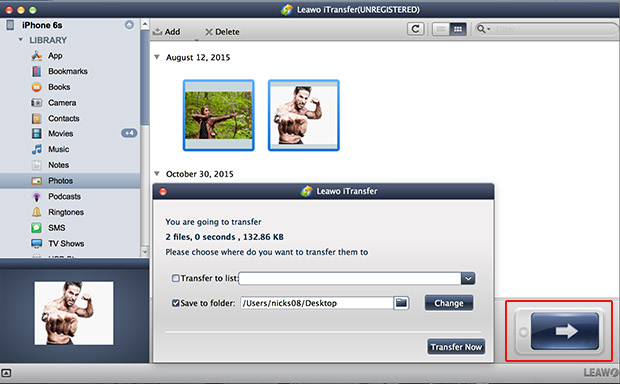Close the Leawo iTransfer dialog

click(x=163, y=192)
